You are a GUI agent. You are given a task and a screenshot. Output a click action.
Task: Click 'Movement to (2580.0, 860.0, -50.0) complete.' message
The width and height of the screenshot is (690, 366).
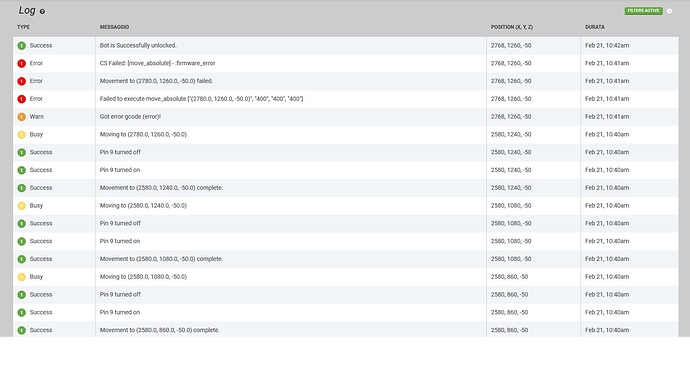tap(160, 330)
